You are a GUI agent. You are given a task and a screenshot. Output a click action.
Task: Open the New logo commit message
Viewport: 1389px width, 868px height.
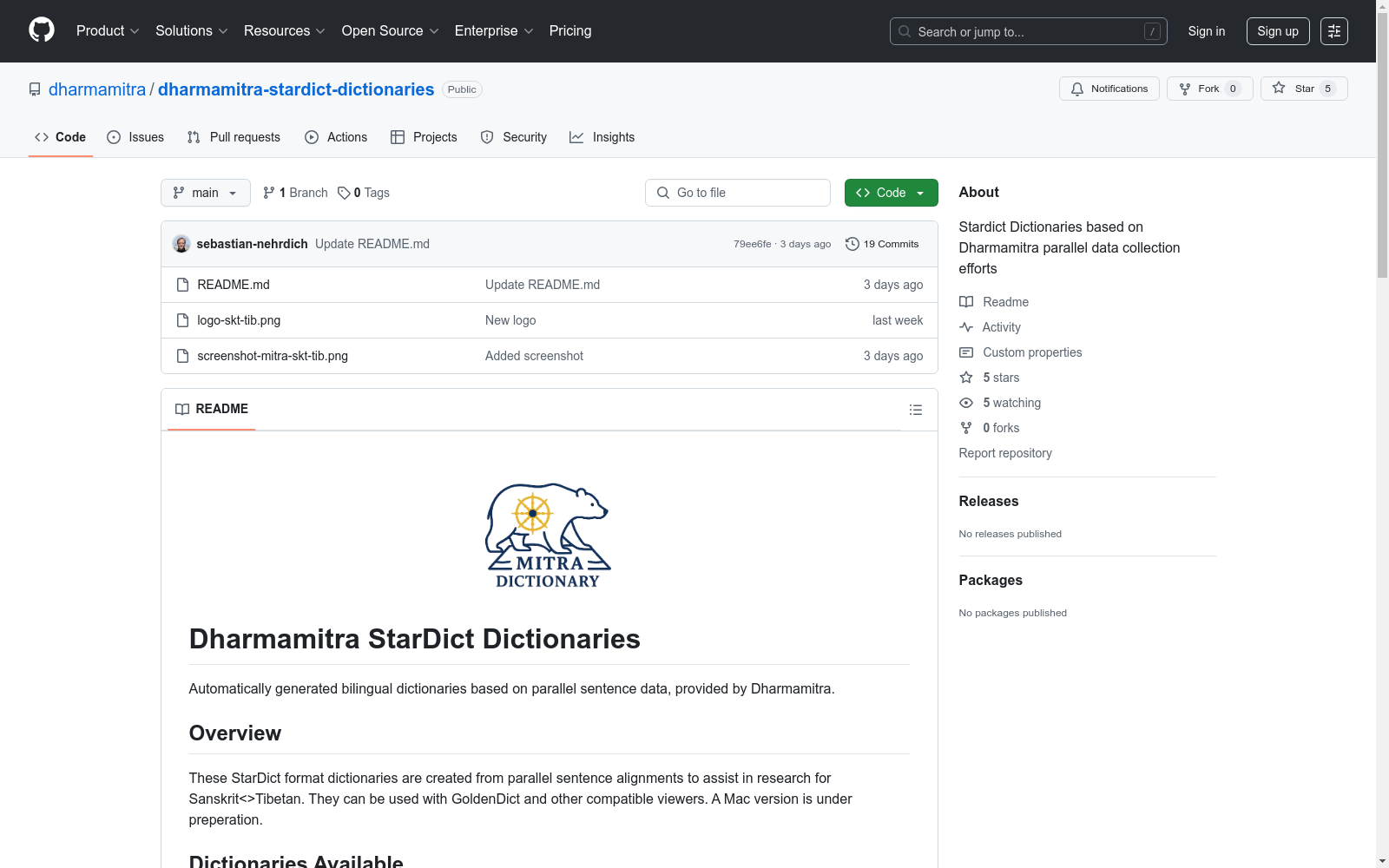point(510,320)
